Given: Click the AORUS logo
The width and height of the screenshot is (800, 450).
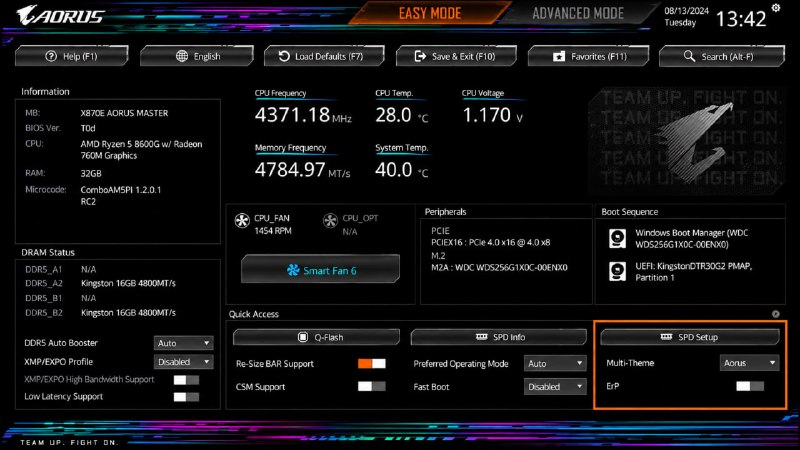Looking at the screenshot, I should [x=60, y=15].
